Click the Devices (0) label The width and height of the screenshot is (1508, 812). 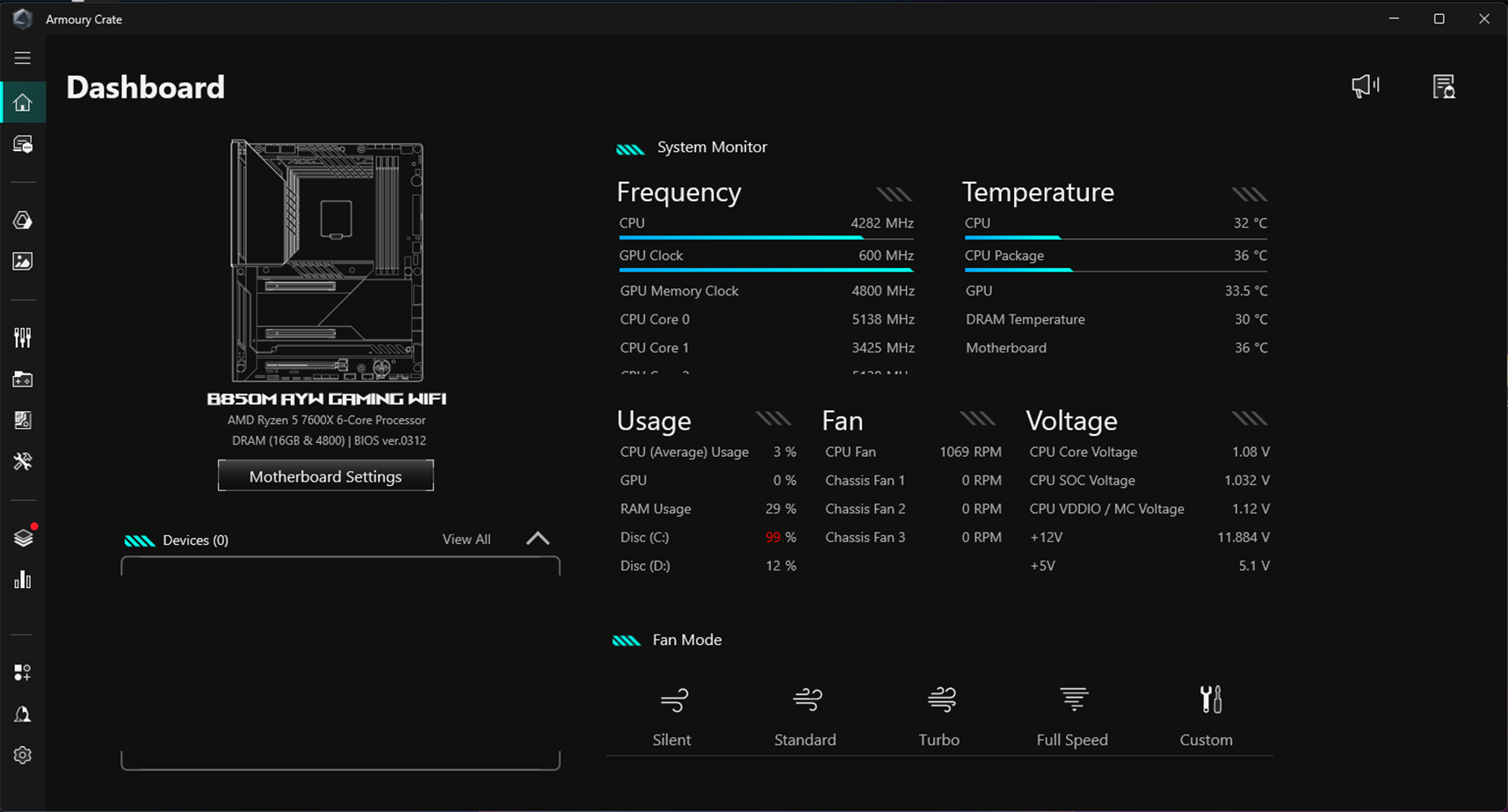195,540
